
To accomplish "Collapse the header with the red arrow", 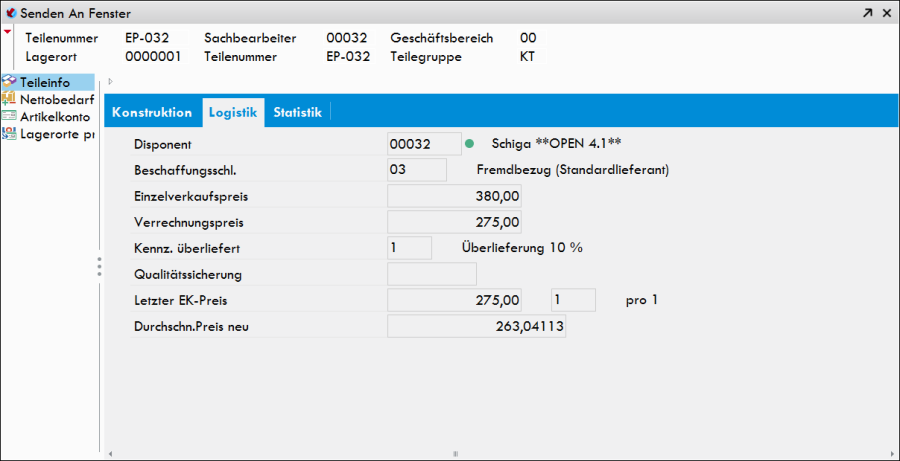I will 8,32.
